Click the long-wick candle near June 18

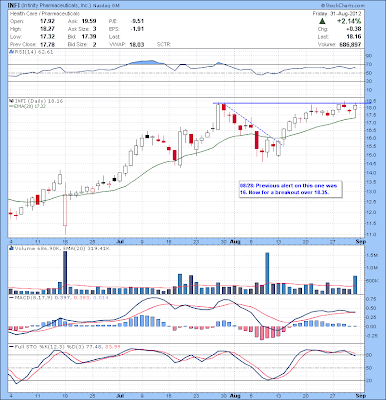[65, 208]
